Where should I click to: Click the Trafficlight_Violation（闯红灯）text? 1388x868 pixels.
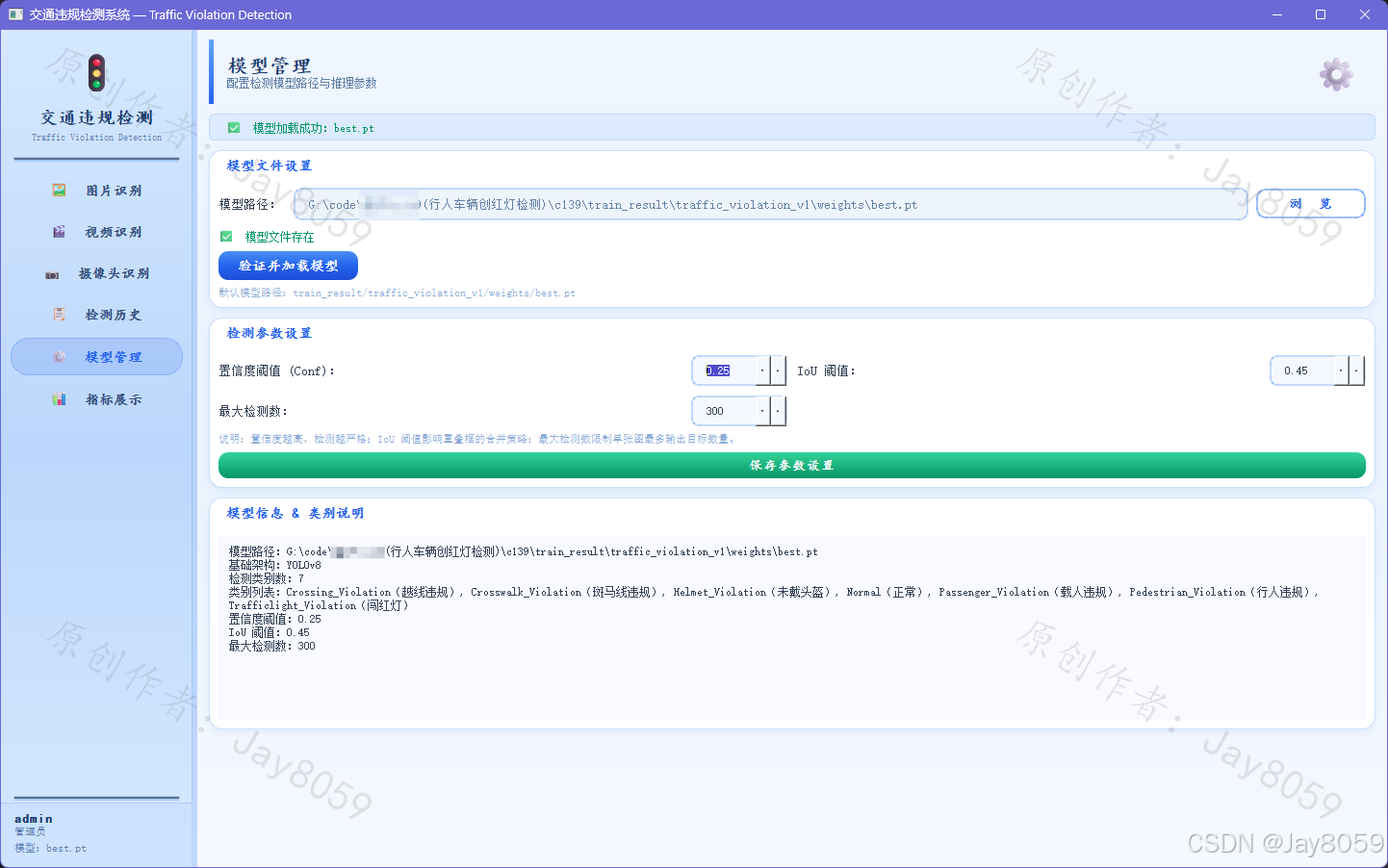click(x=319, y=605)
